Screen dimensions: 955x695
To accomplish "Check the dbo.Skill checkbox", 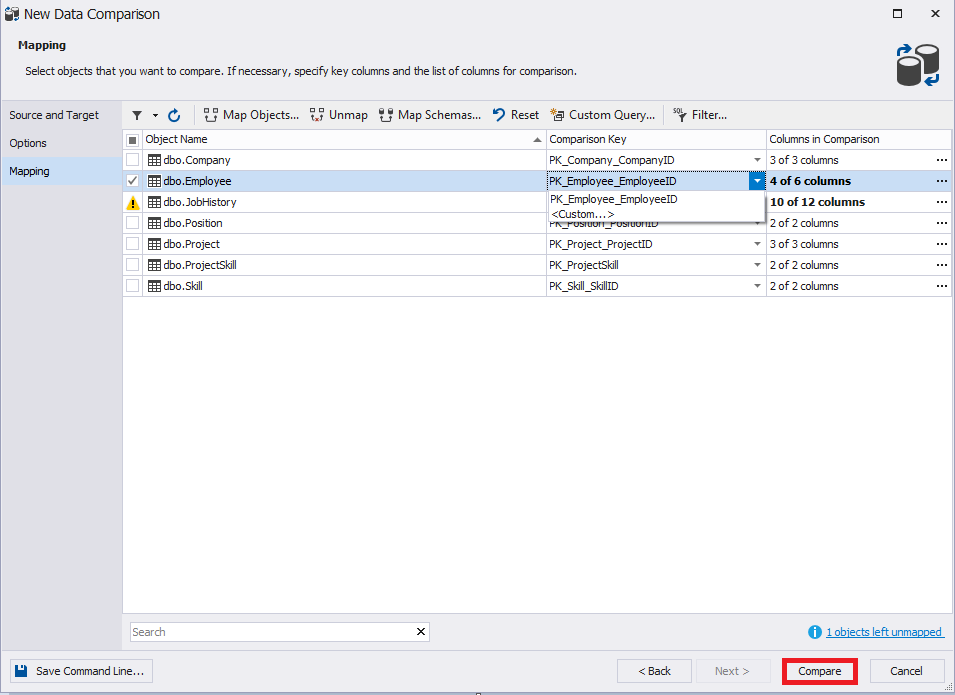I will 132,286.
